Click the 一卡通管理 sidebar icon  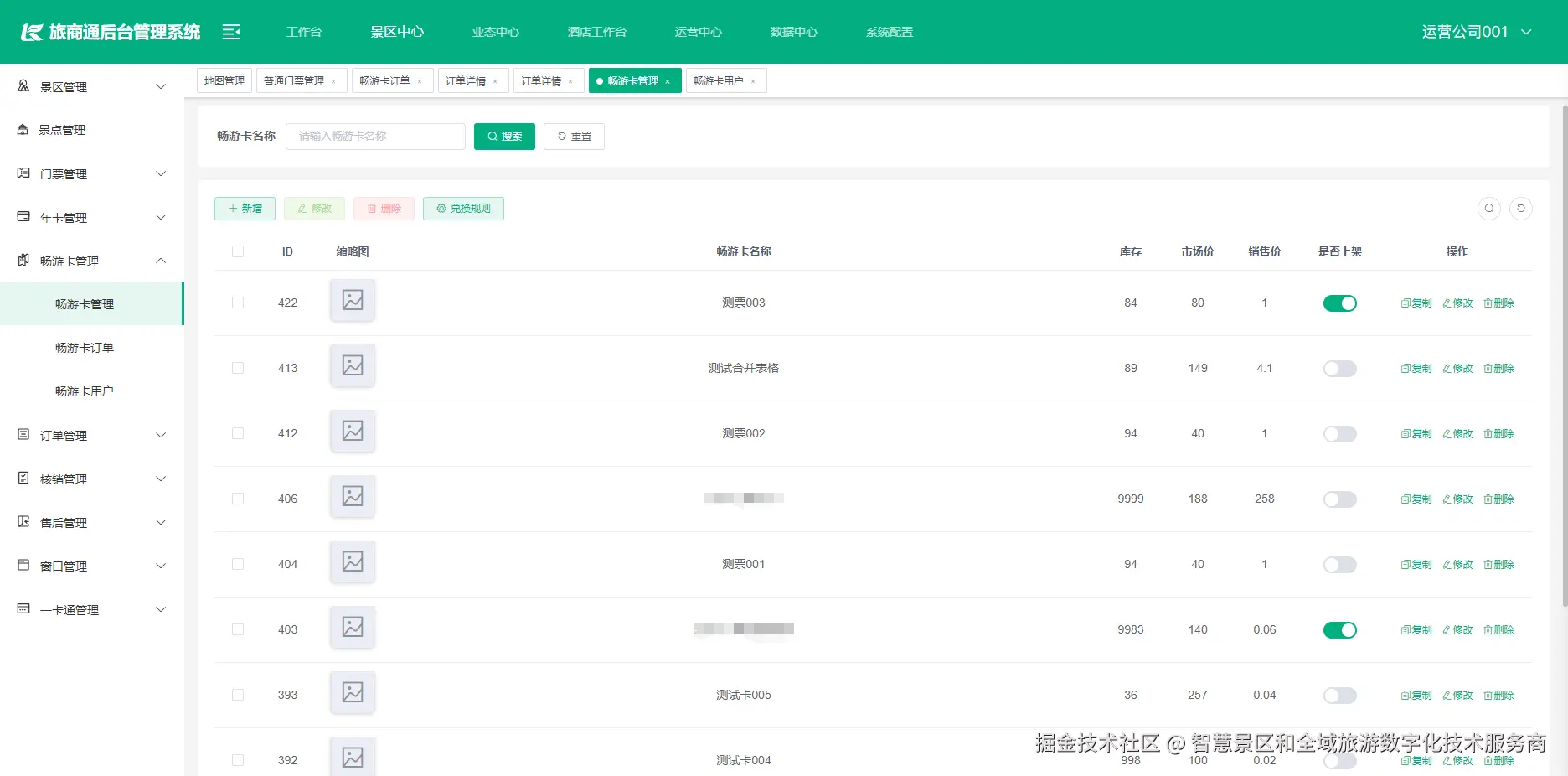point(24,609)
